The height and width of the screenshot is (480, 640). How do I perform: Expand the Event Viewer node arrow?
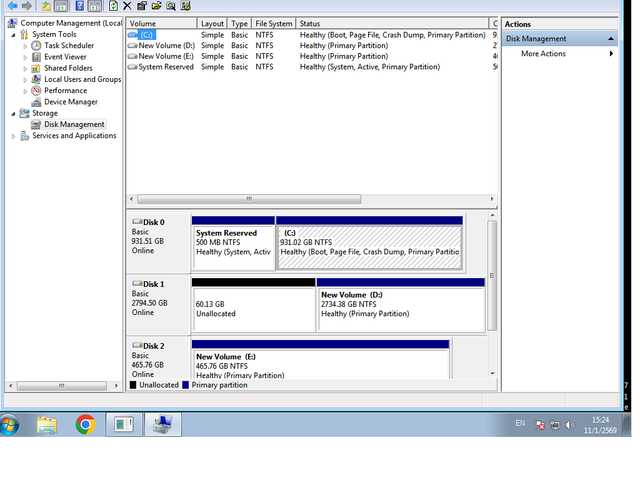click(x=25, y=58)
